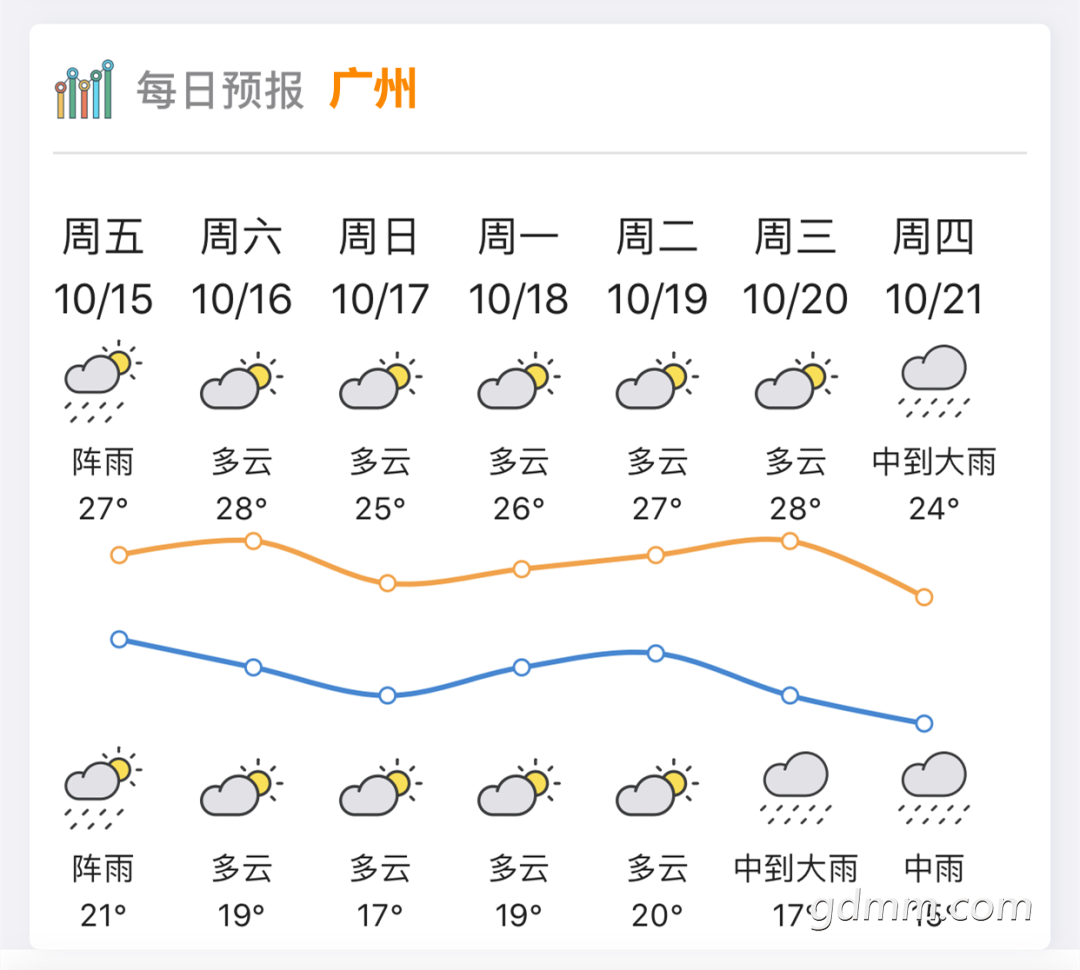Click the blue low-temperature point for 10/17

[x=387, y=695]
